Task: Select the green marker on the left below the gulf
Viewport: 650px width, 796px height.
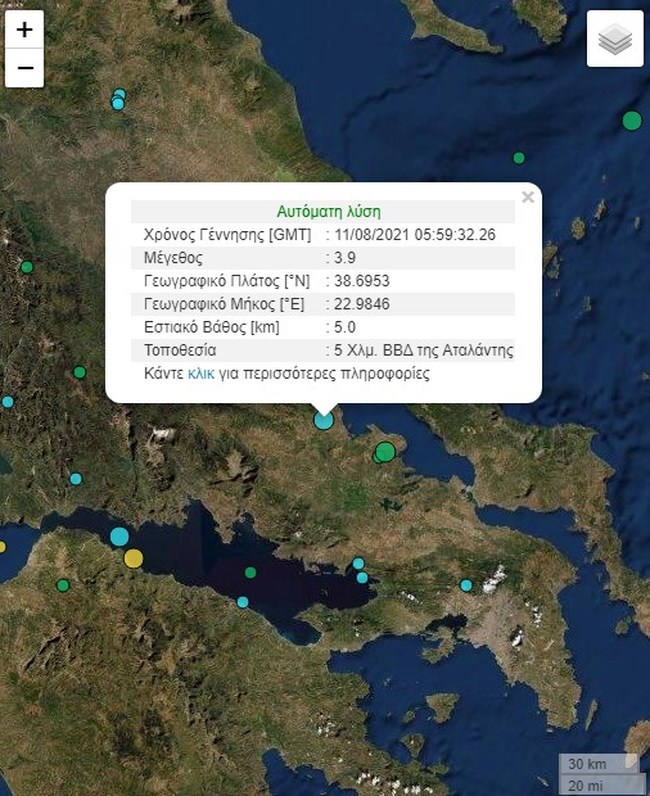Action: coord(63,585)
